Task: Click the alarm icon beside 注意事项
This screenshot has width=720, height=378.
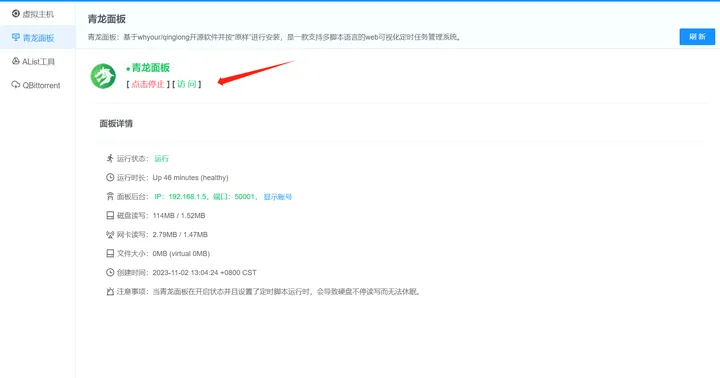Action: tap(110, 292)
